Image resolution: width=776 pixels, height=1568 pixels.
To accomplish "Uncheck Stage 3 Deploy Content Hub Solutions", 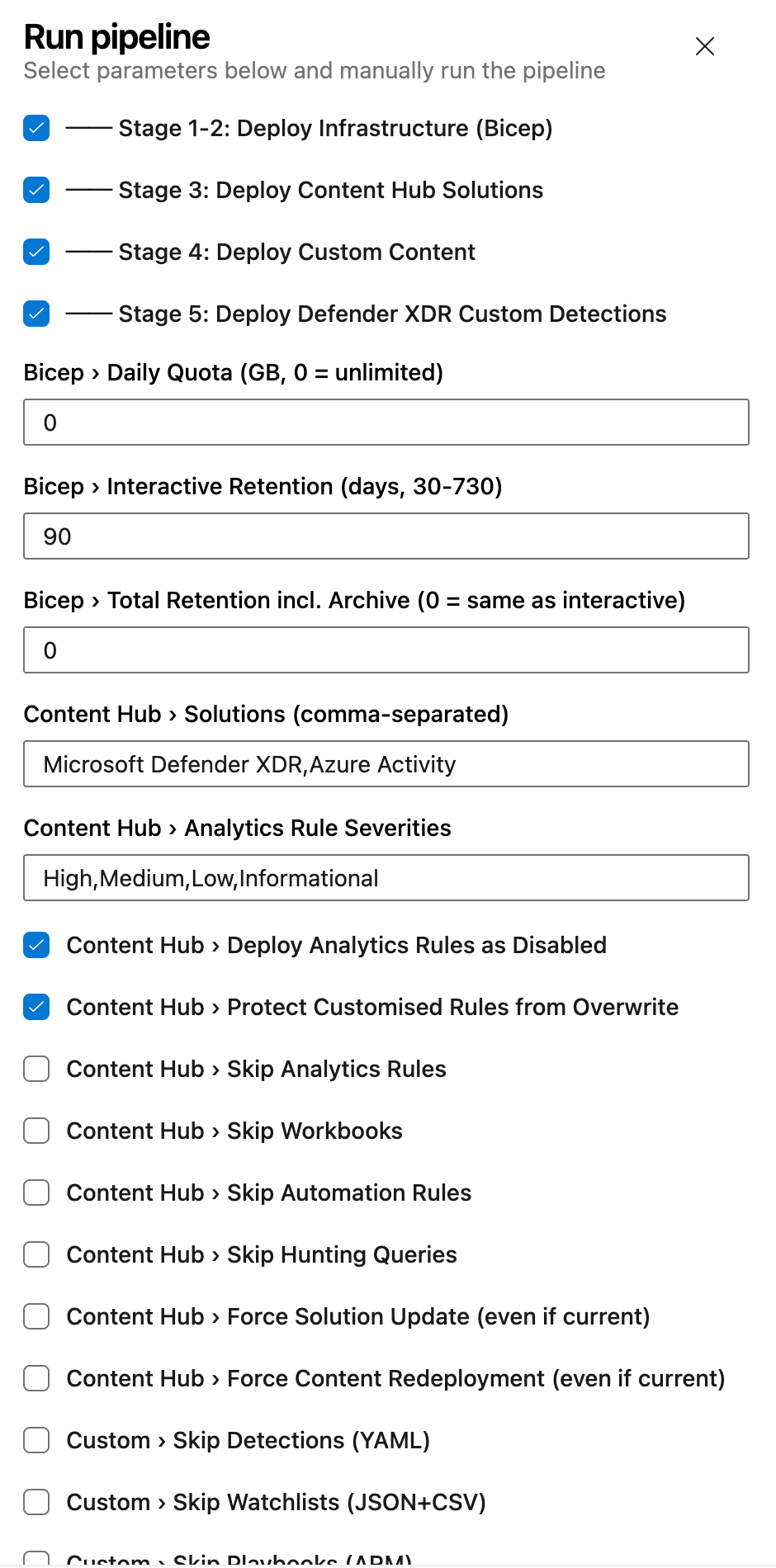I will [x=36, y=190].
